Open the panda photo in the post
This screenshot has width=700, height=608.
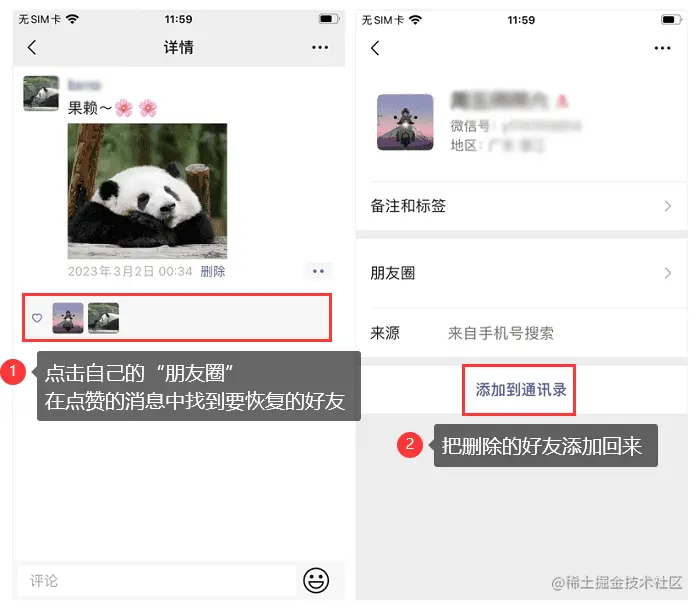147,191
